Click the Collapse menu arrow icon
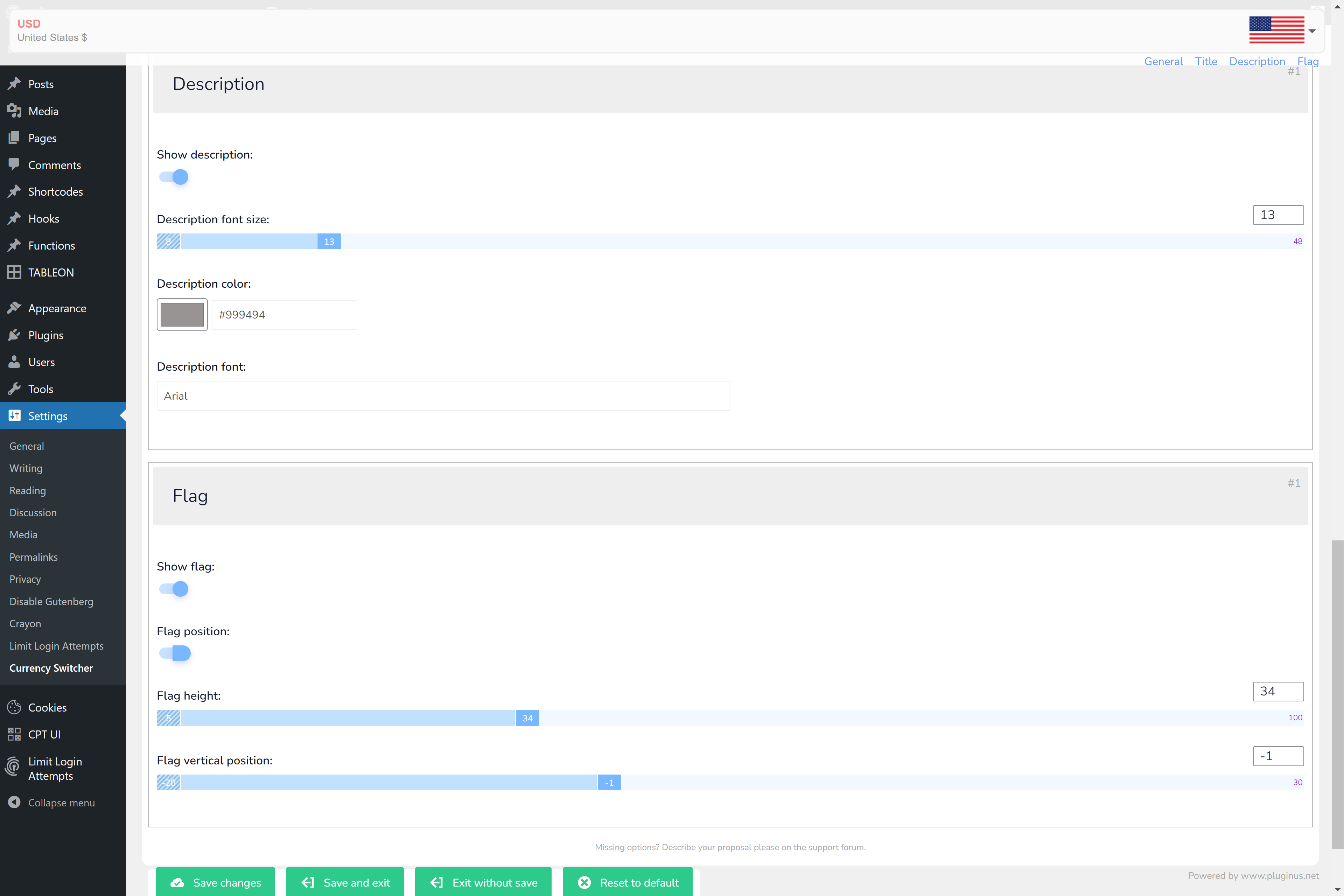Image resolution: width=1344 pixels, height=896 pixels. [x=14, y=802]
